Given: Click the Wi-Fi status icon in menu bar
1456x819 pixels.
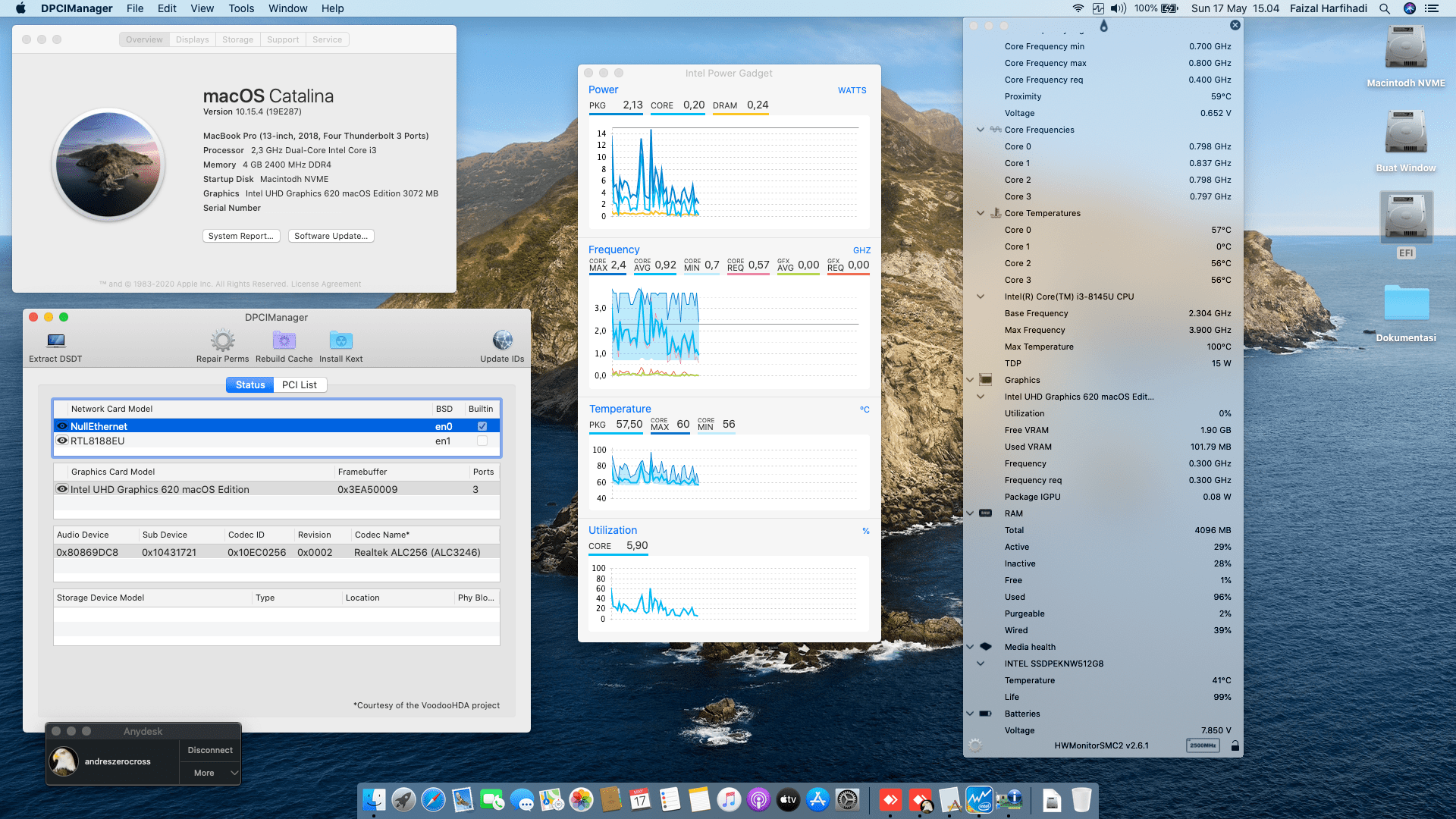Looking at the screenshot, I should coord(1078,8).
